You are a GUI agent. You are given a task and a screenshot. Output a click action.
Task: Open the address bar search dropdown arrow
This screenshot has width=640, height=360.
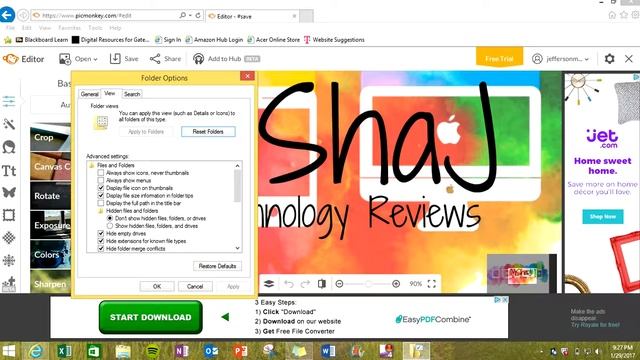(x=190, y=15)
